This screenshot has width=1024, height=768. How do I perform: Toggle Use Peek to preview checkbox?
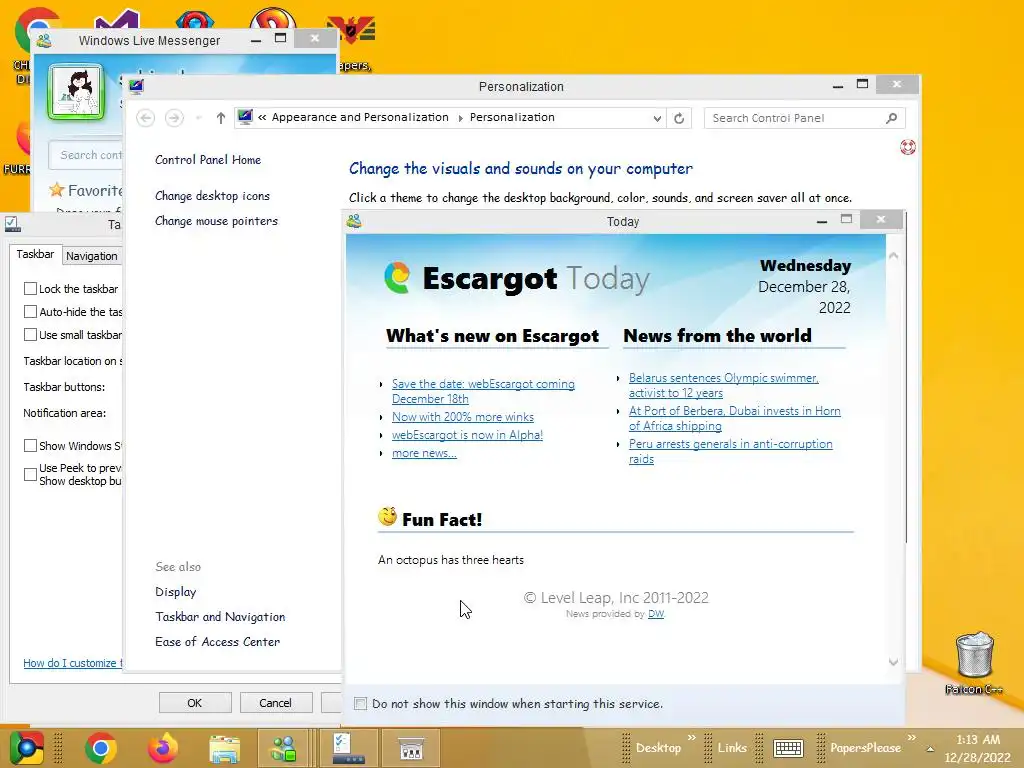pos(30,474)
